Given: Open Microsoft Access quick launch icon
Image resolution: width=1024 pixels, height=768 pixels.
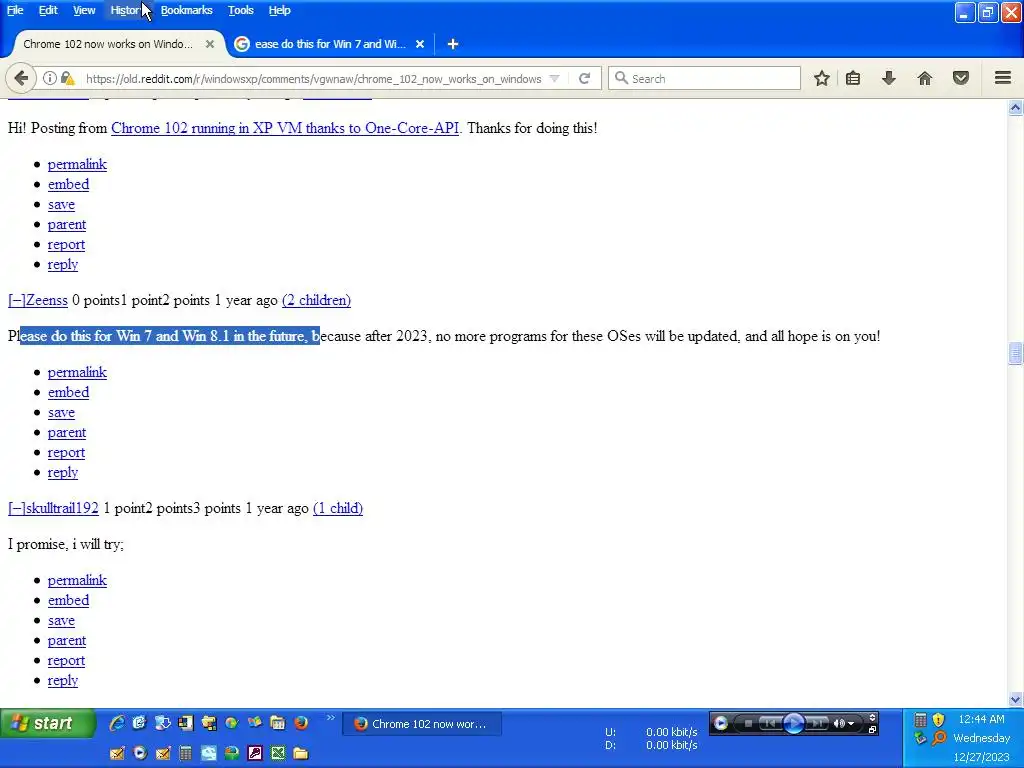Looking at the screenshot, I should pos(255,754).
